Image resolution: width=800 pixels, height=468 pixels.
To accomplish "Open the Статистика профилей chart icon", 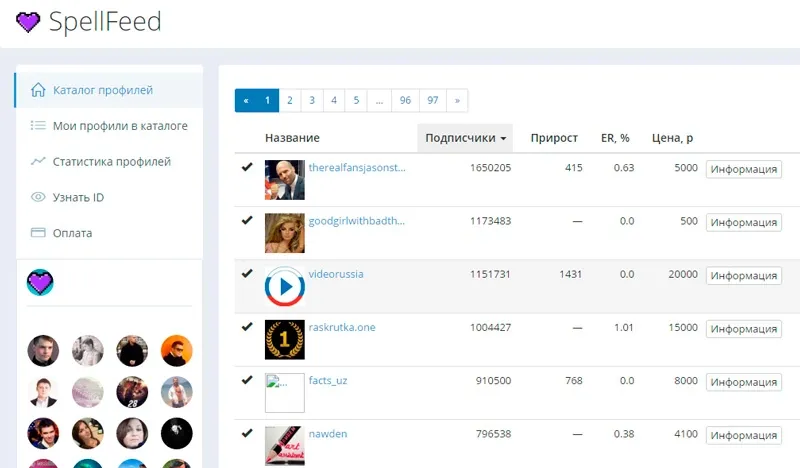I will click(x=38, y=161).
